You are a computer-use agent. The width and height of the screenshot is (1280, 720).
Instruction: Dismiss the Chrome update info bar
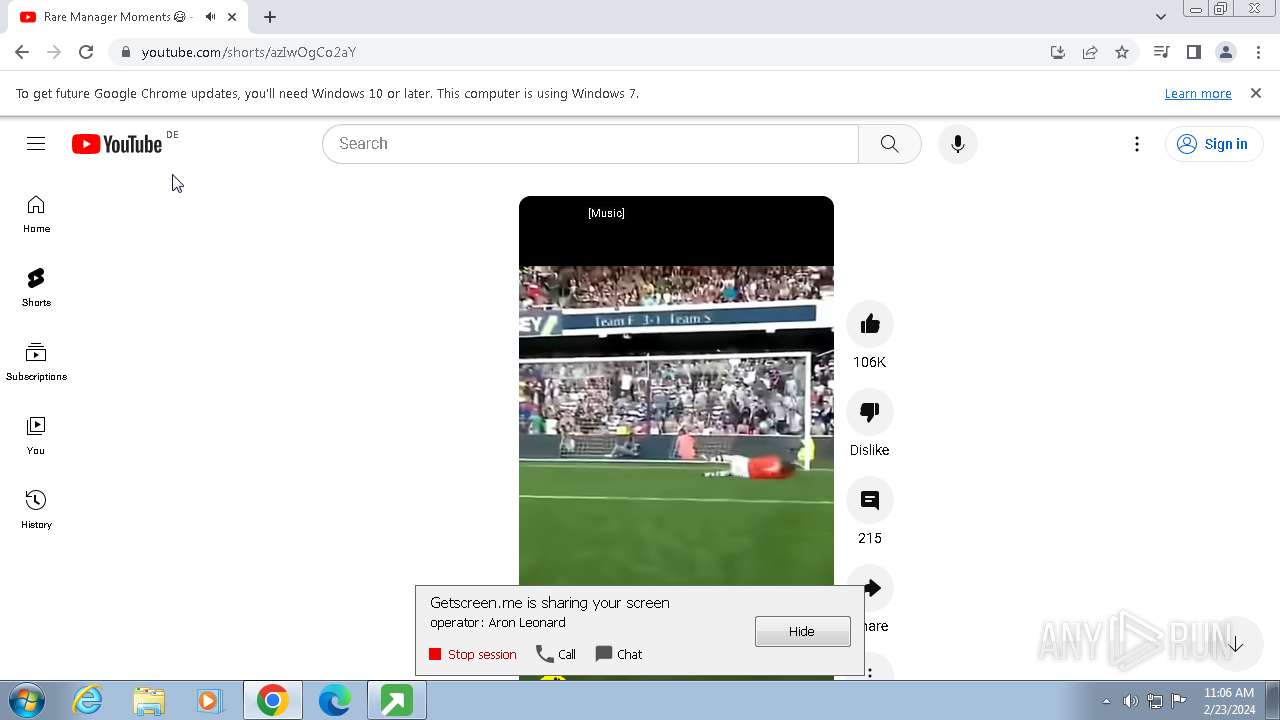pyautogui.click(x=1256, y=93)
